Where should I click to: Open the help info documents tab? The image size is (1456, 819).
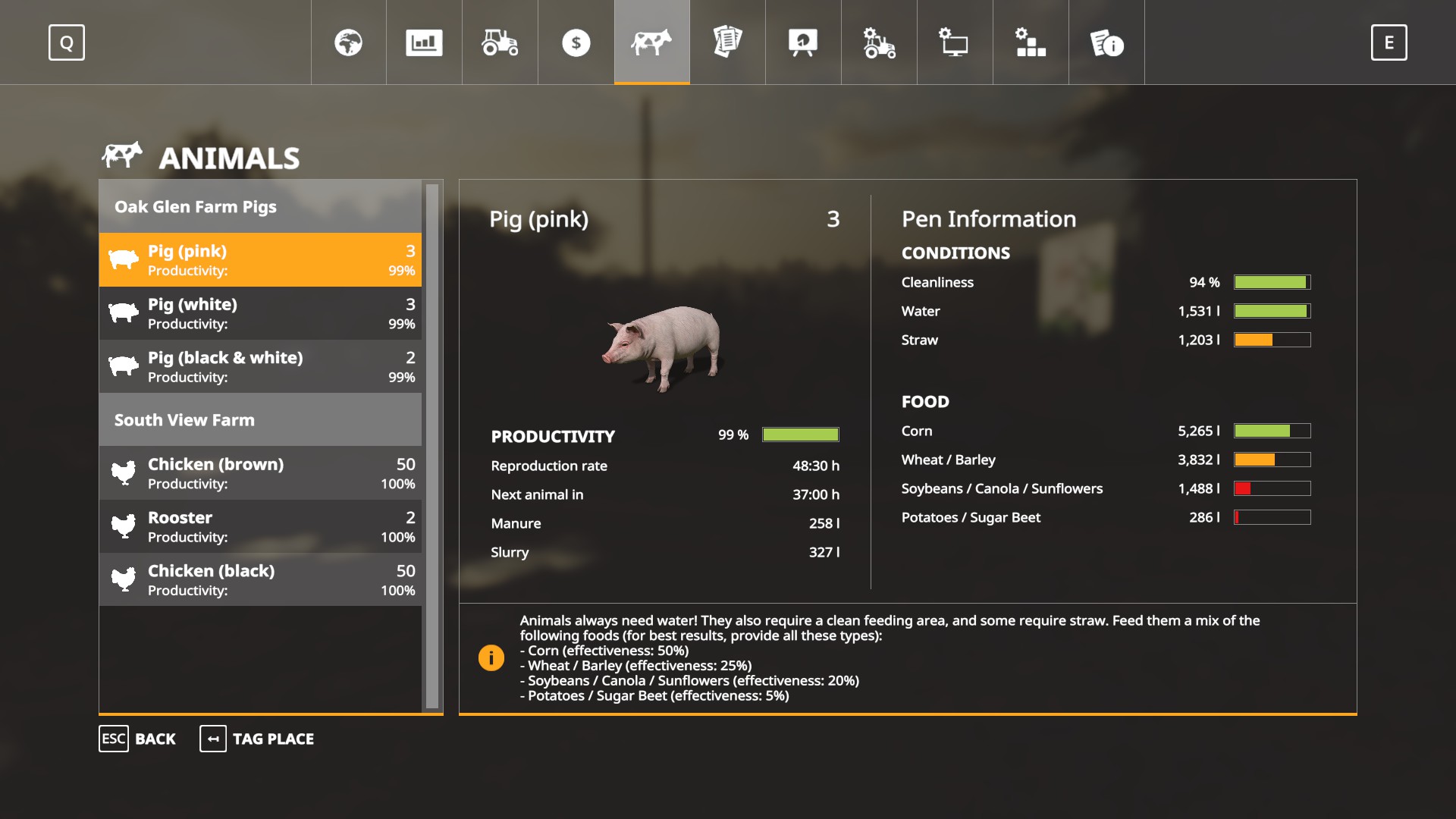click(x=1106, y=42)
